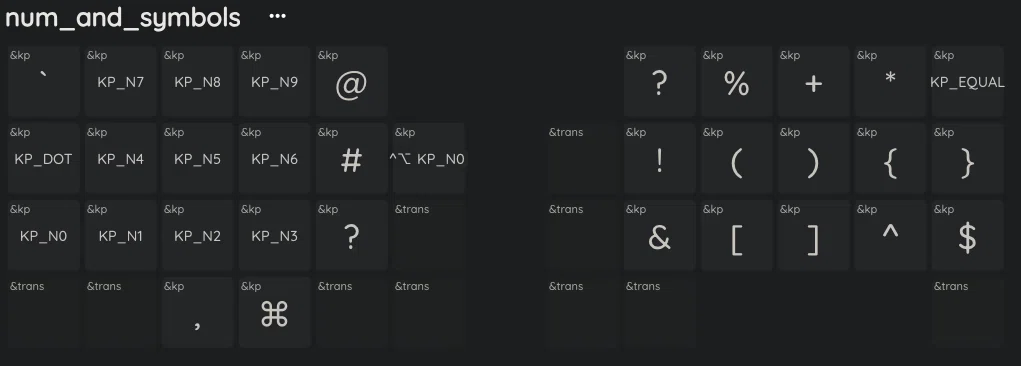This screenshot has width=1021, height=366.
Task: Choose the Ctrl+Alt KP_N0 combo key
Action: coord(428,158)
